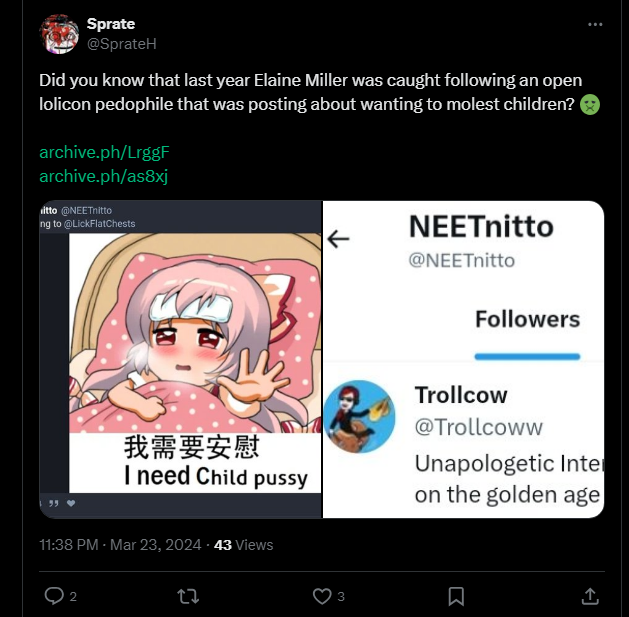
Task: Click the reply speech bubble icon
Action: point(55,596)
